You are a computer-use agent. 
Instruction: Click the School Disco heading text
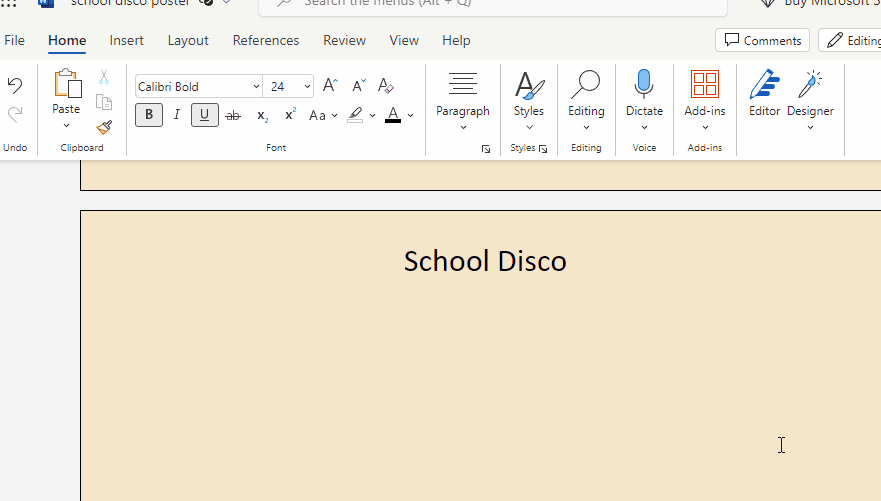(x=485, y=261)
